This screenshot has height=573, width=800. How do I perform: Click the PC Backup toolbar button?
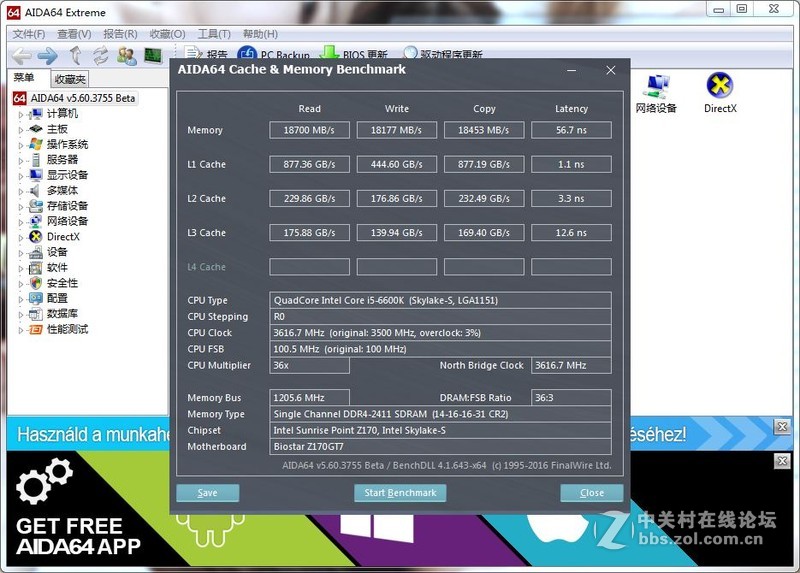274,54
